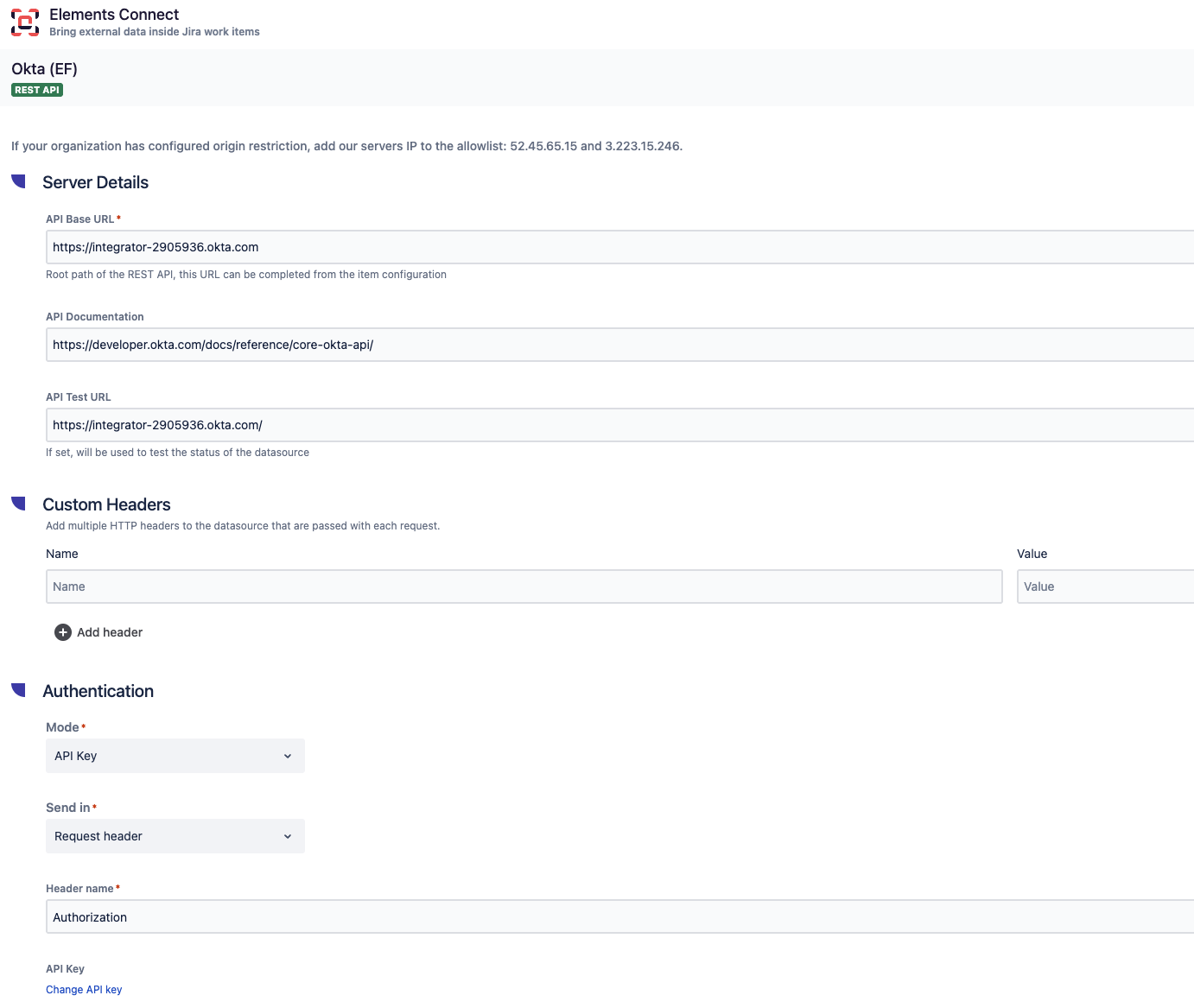Open the Mode dropdown set to API Key
Screen dimensions: 1194x1008
pyautogui.click(x=175, y=756)
